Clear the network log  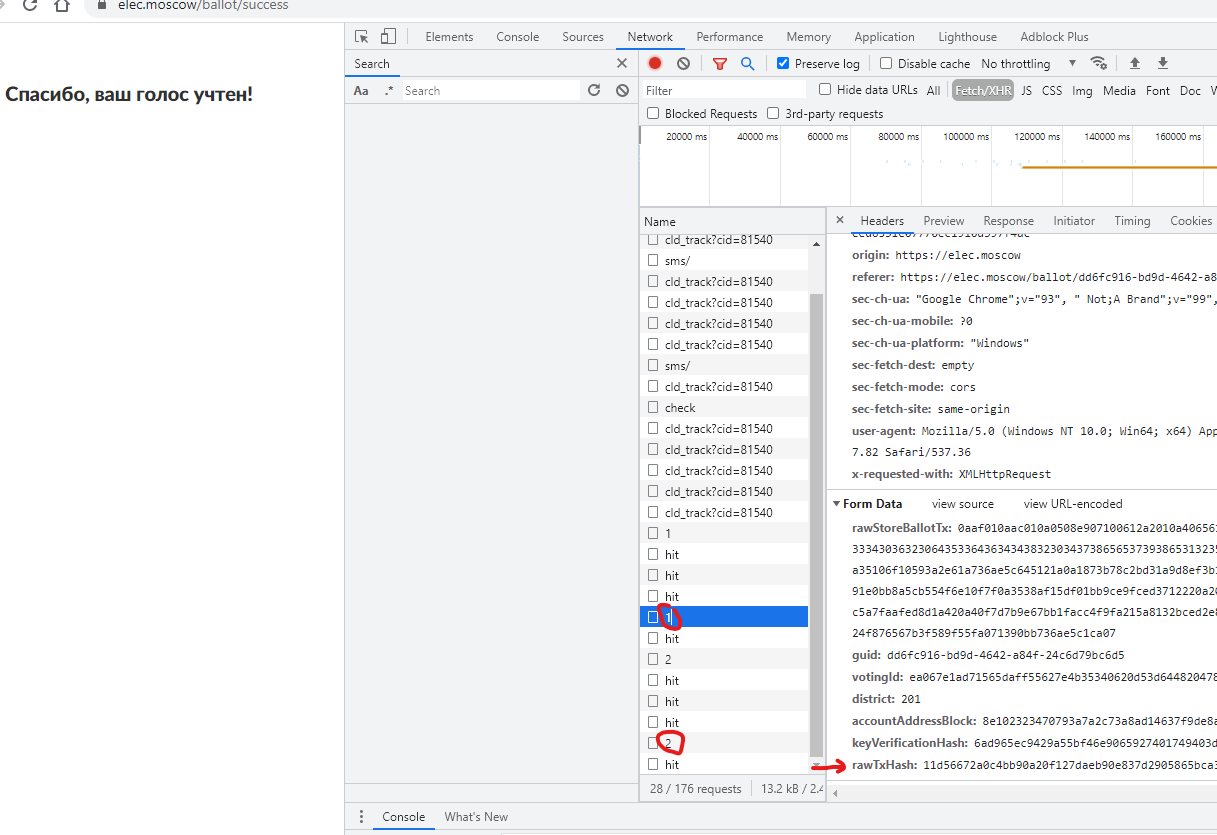pos(683,63)
